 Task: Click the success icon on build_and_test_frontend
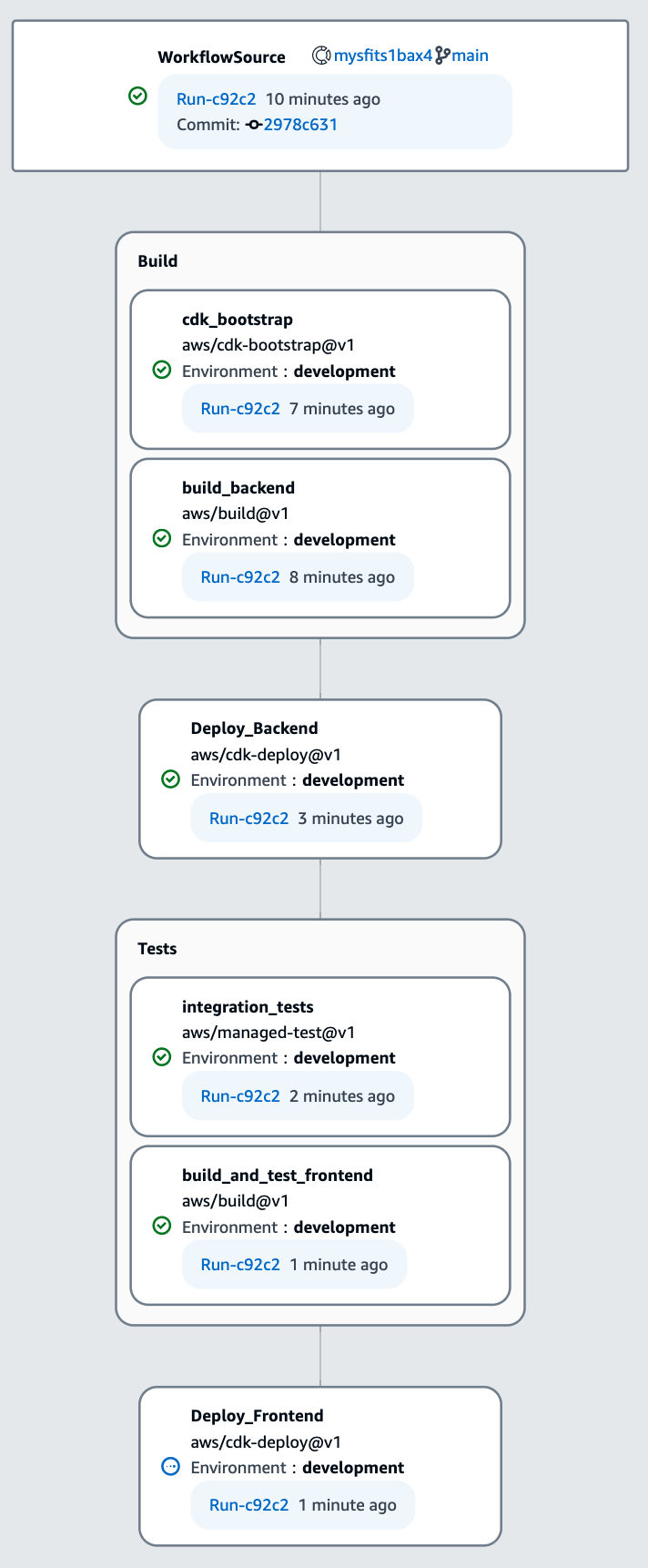161,1226
